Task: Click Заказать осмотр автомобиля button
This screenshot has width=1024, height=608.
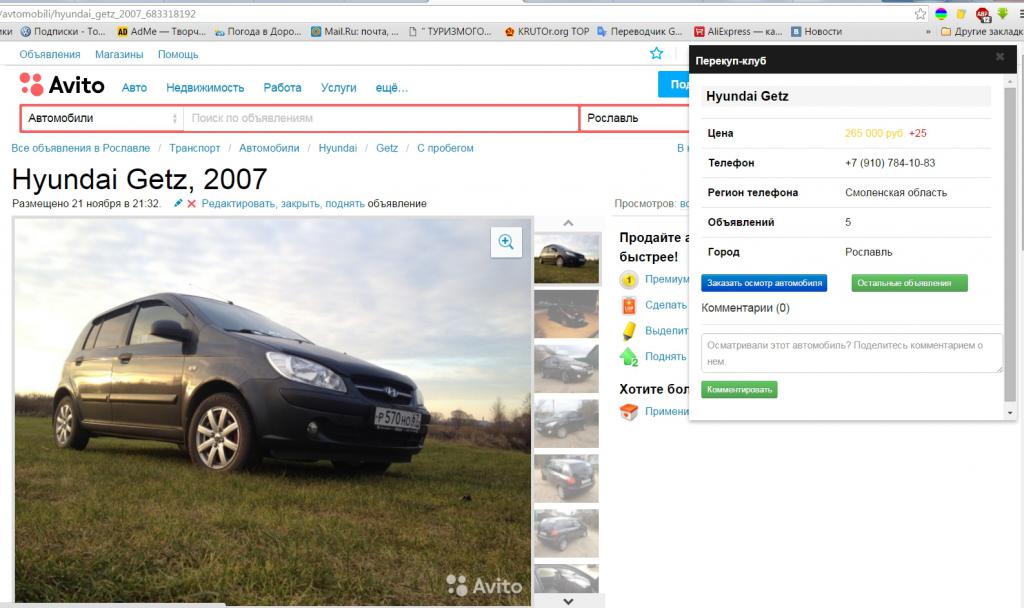Action: point(764,283)
